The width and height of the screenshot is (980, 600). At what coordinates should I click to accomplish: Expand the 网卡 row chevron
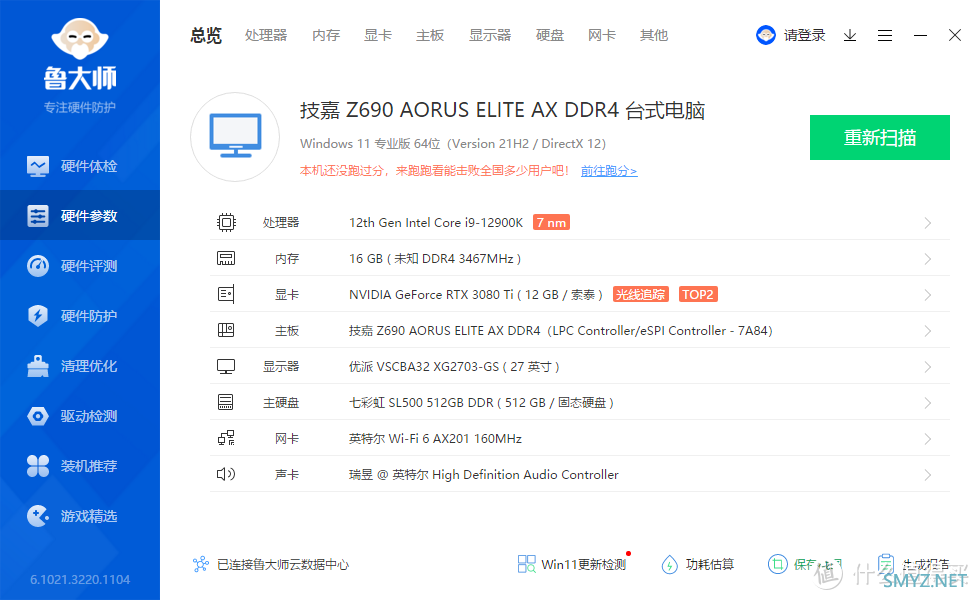(928, 439)
